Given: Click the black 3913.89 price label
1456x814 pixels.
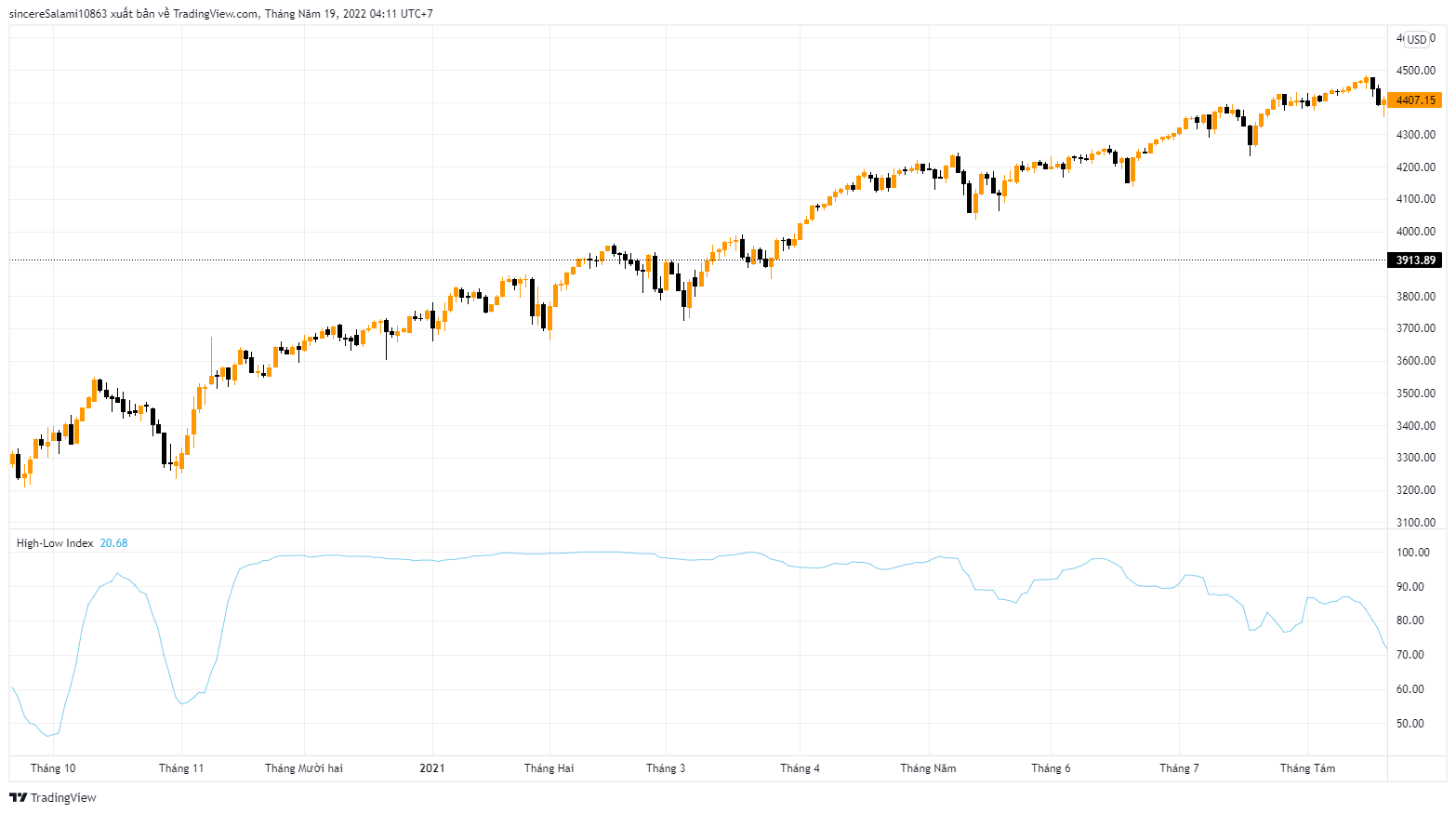Looking at the screenshot, I should click(x=1415, y=260).
